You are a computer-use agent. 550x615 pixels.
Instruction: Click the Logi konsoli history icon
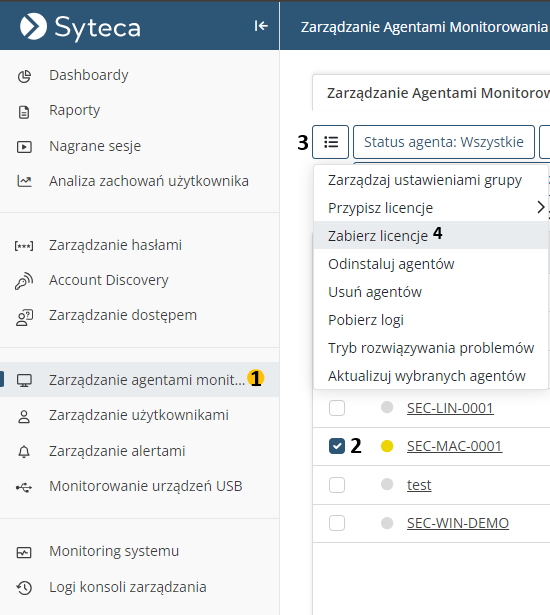point(24,588)
